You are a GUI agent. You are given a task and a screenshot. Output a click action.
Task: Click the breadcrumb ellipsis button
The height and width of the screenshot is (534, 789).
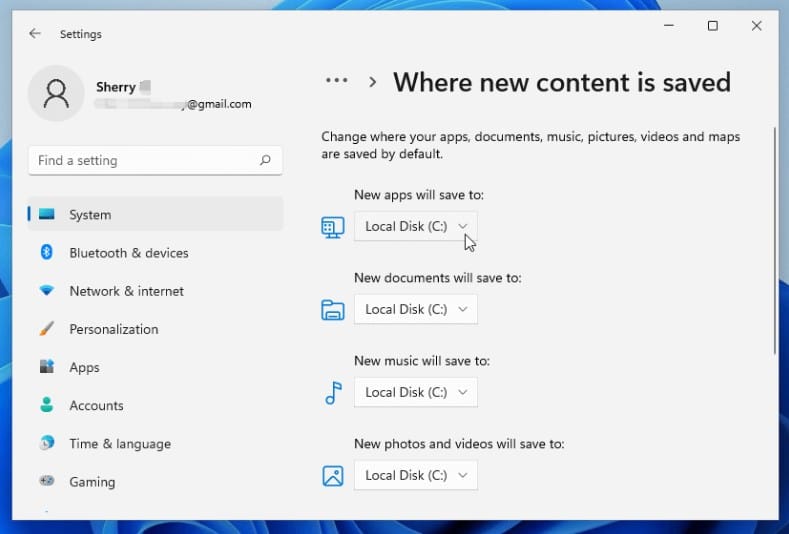[x=336, y=81]
